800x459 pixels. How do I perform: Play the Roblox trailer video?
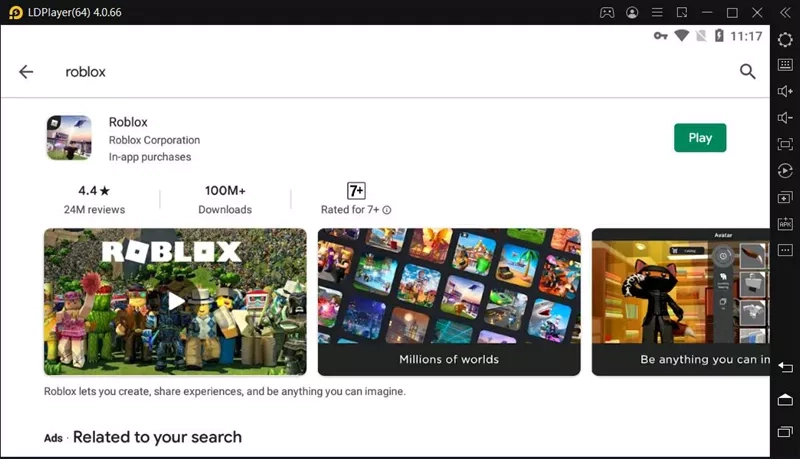coord(175,301)
